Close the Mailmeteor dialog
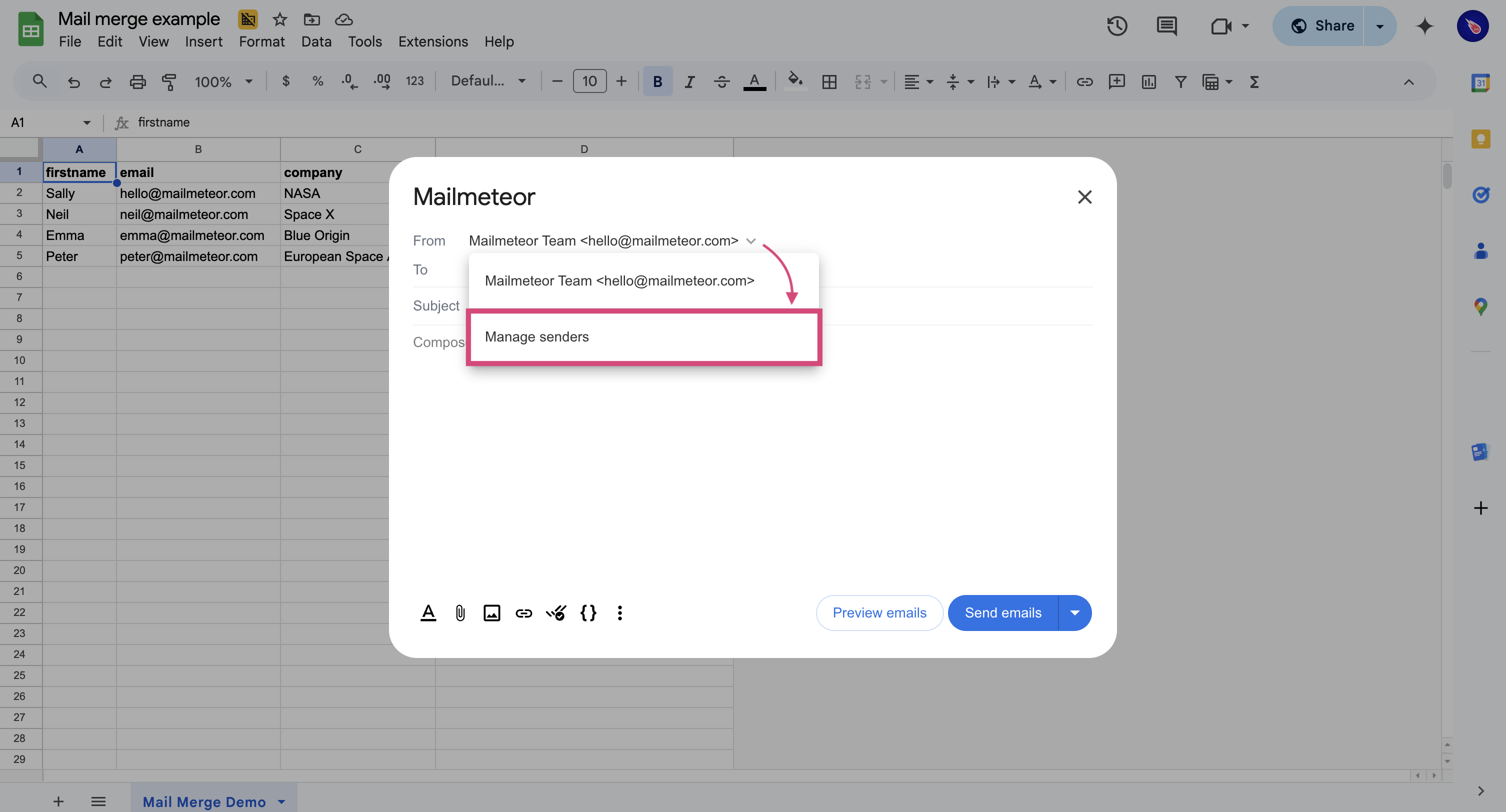1506x812 pixels. 1084,197
